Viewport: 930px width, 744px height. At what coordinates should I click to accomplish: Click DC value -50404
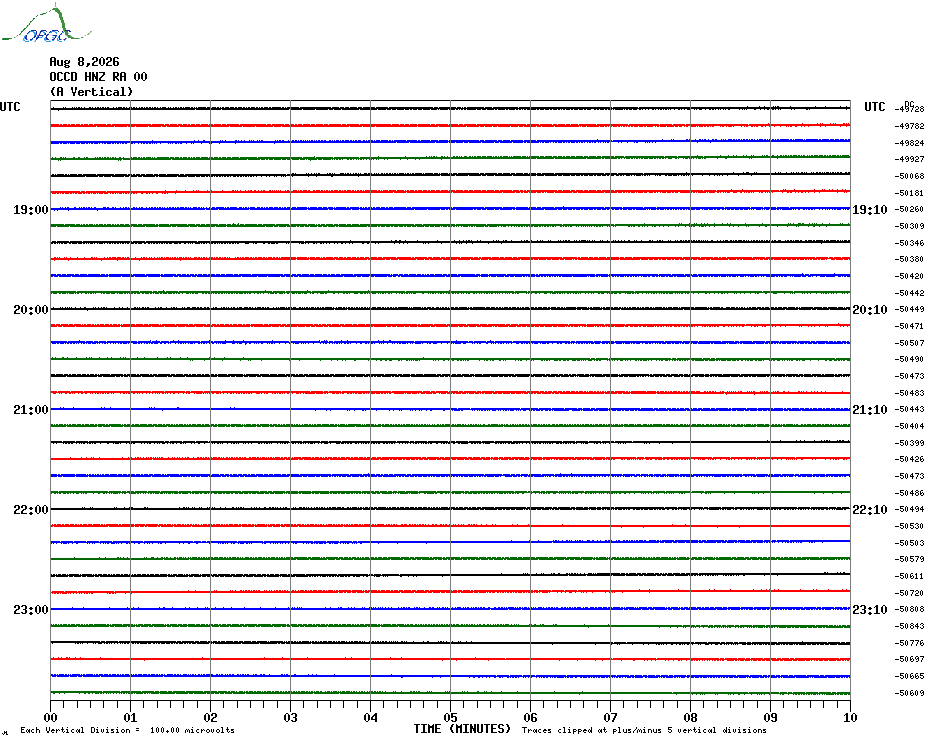[x=909, y=426]
